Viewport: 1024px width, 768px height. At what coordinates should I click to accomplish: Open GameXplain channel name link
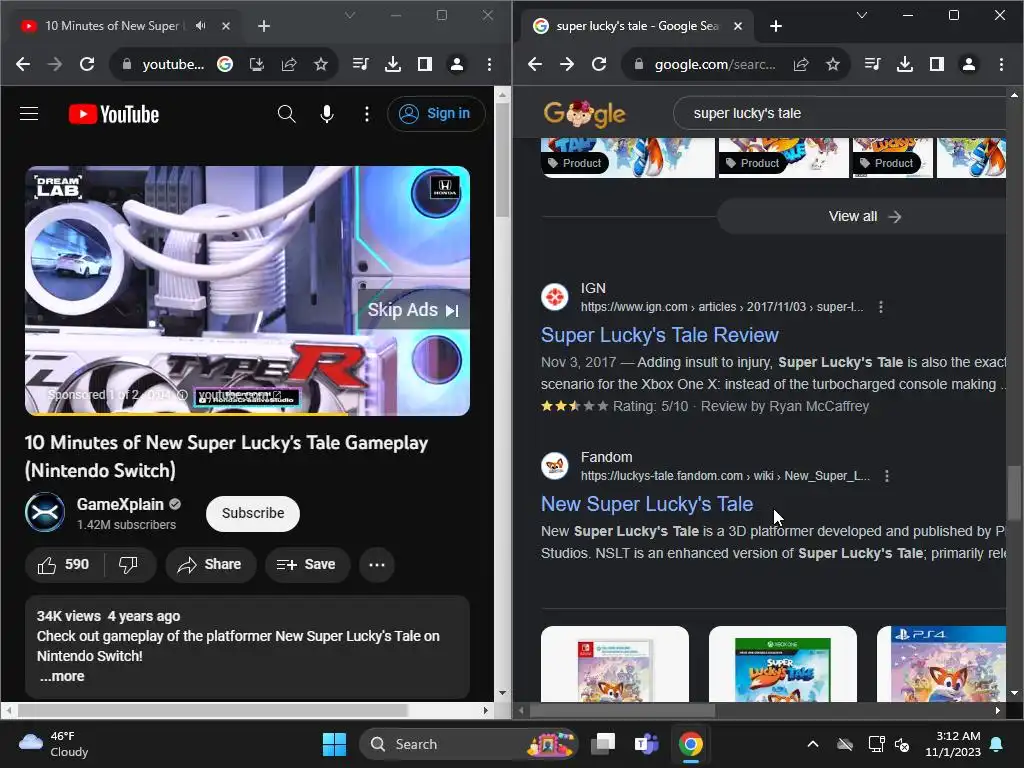(x=120, y=504)
